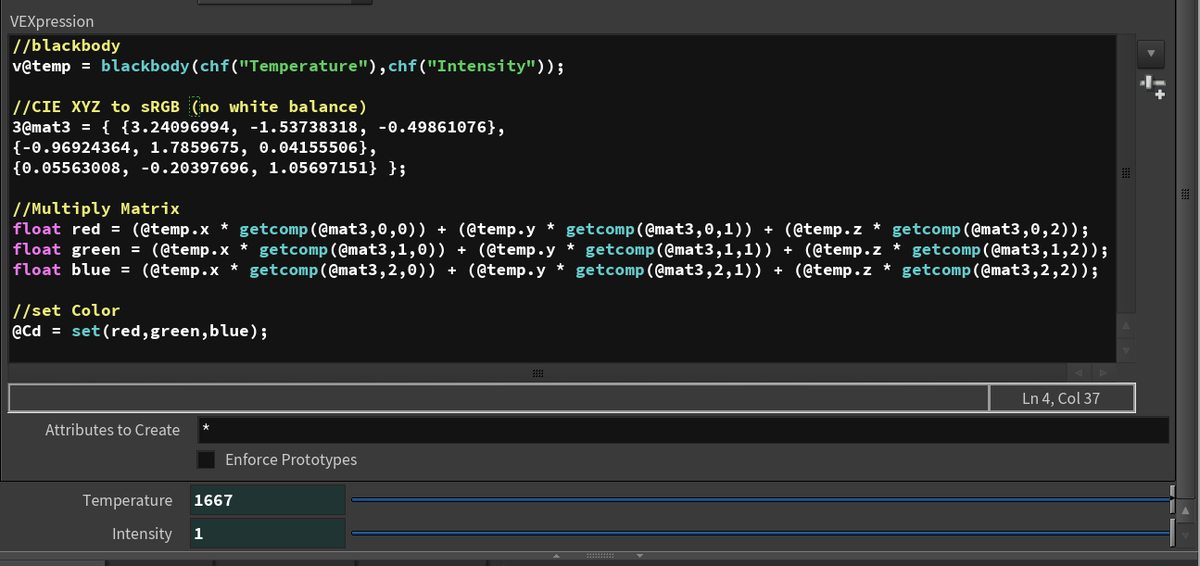
Task: Enable the Enforce Prototypes checkbox
Action: (x=206, y=460)
